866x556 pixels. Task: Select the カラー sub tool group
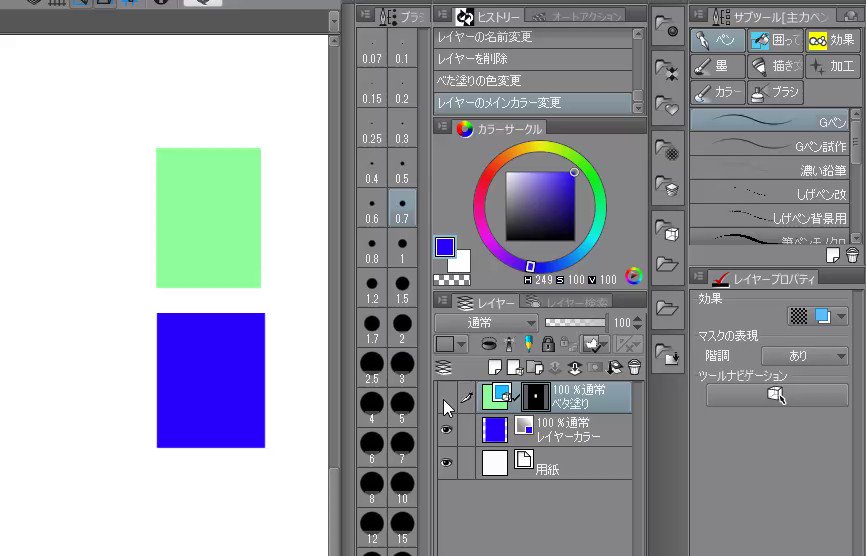(x=718, y=92)
